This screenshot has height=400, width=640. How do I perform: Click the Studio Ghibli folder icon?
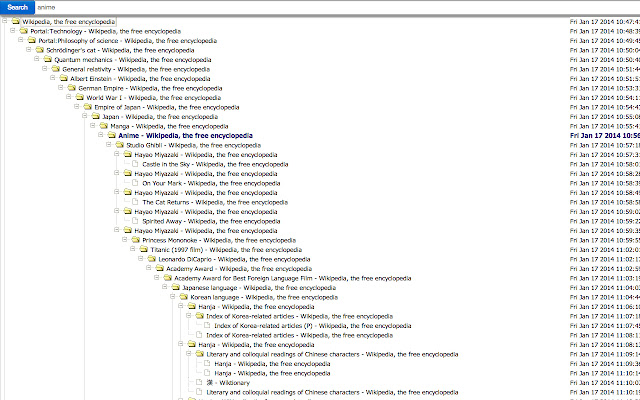coord(120,145)
